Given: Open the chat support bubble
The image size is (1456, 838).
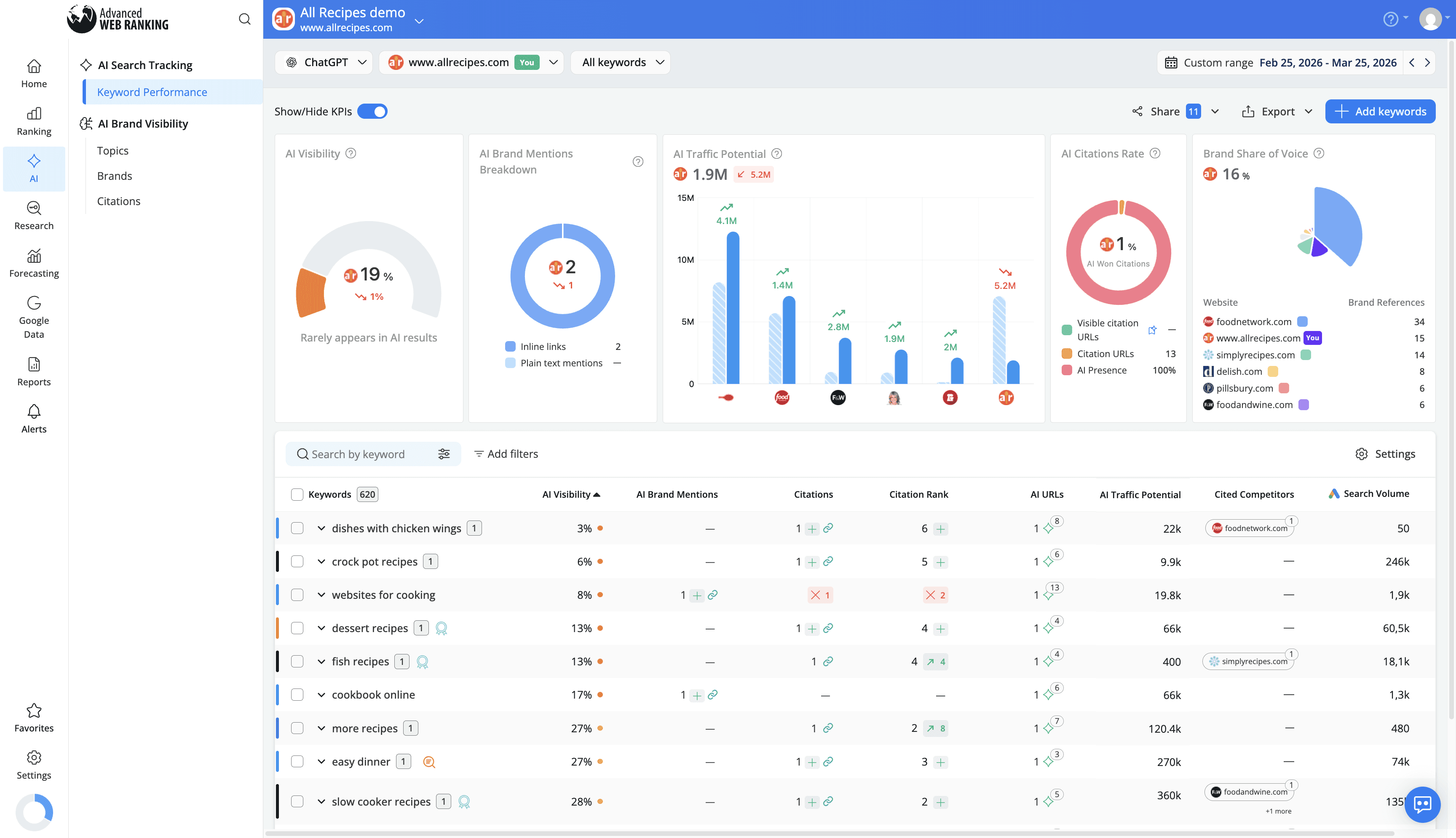Looking at the screenshot, I should [1422, 805].
